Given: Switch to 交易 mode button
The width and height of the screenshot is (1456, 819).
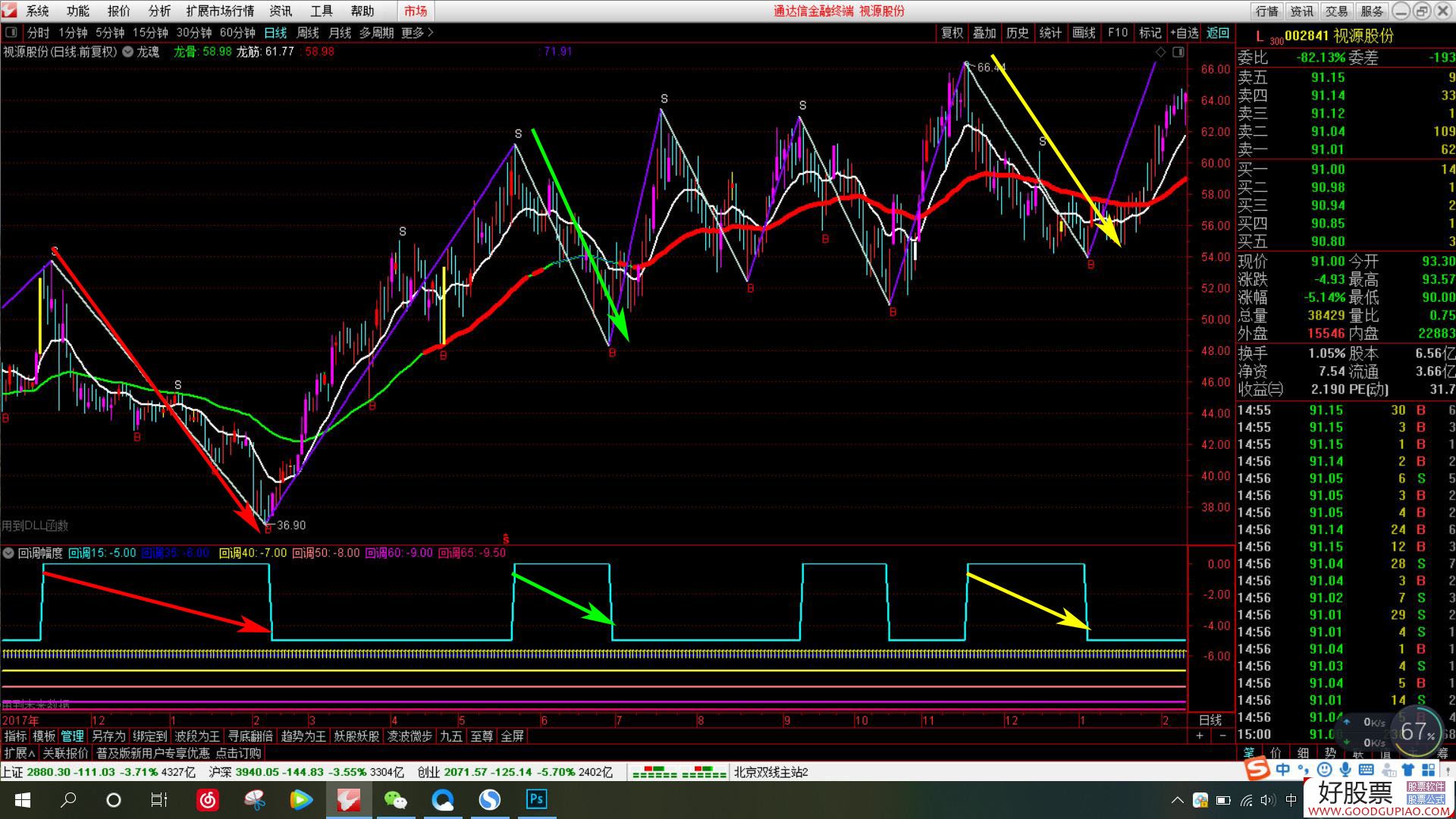Looking at the screenshot, I should [x=1337, y=11].
